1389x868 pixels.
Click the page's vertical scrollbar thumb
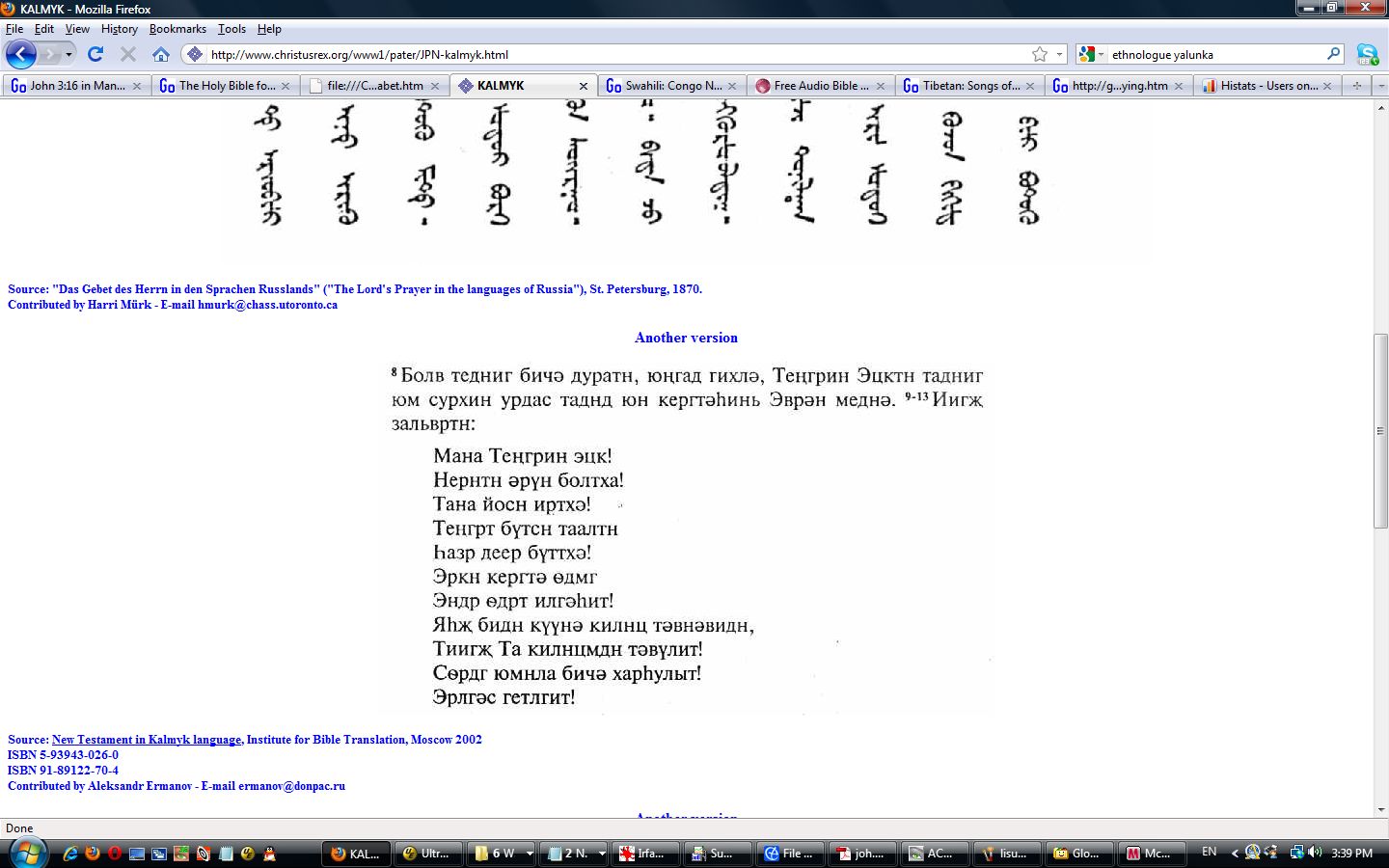click(1380, 430)
